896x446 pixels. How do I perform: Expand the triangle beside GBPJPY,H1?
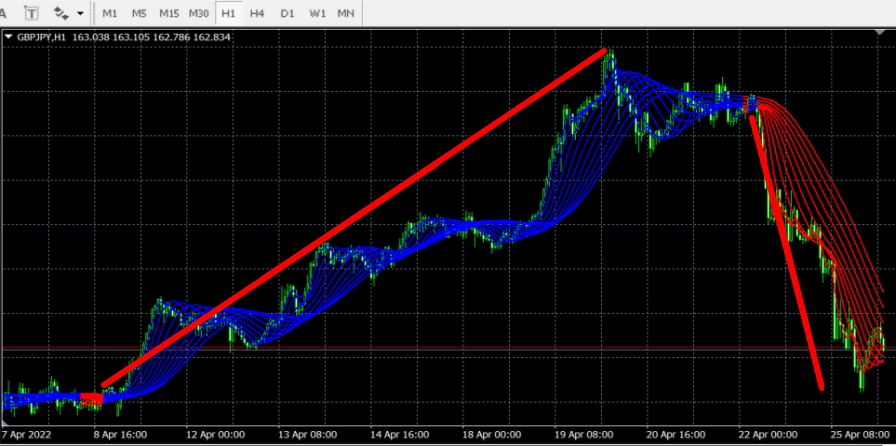pos(9,37)
